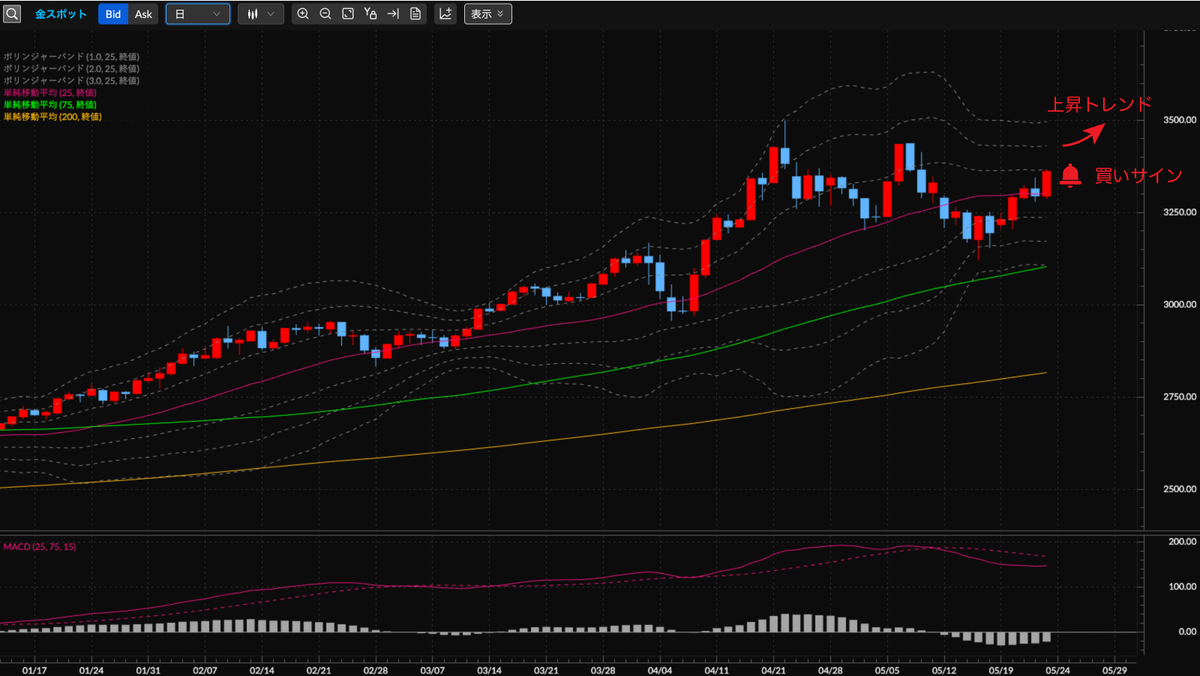Select the zoom-out icon on the toolbar

tap(325, 14)
